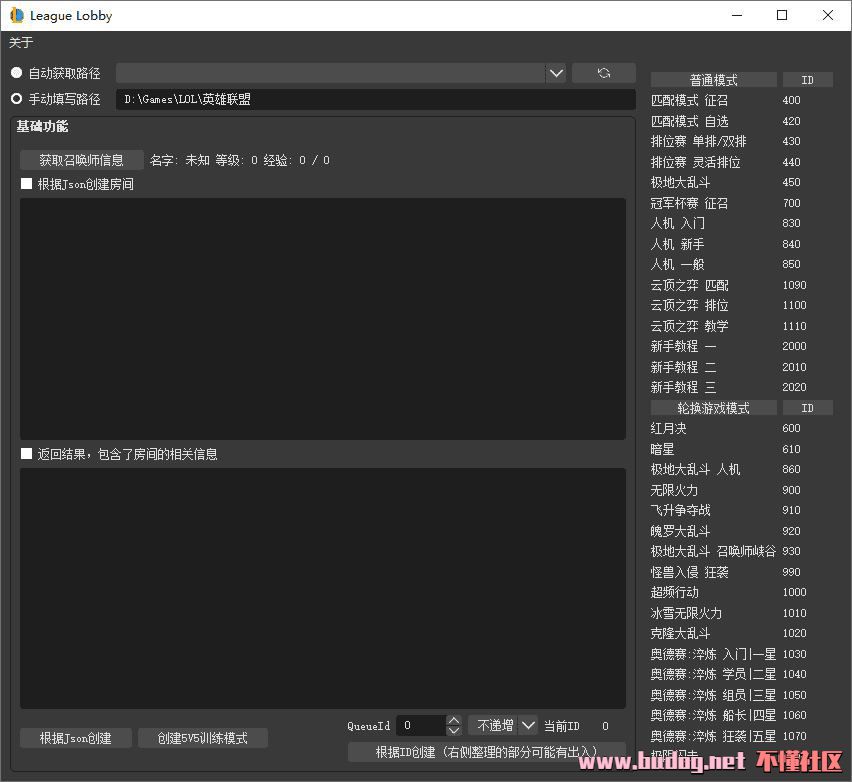This screenshot has height=782, width=852.
Task: Click the 普通模式 header button
Action: click(x=713, y=80)
